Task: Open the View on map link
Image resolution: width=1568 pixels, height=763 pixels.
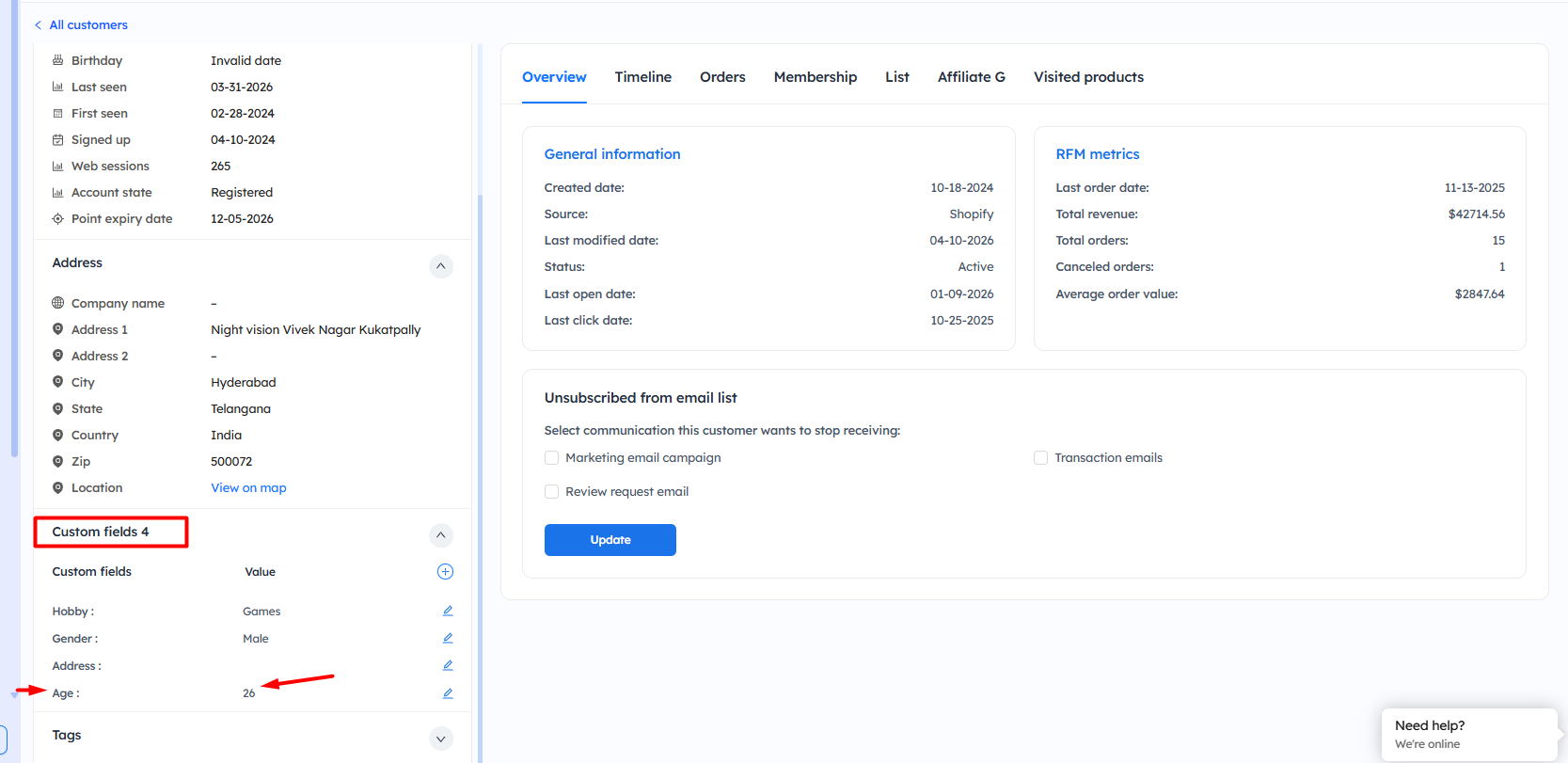Action: tap(248, 488)
